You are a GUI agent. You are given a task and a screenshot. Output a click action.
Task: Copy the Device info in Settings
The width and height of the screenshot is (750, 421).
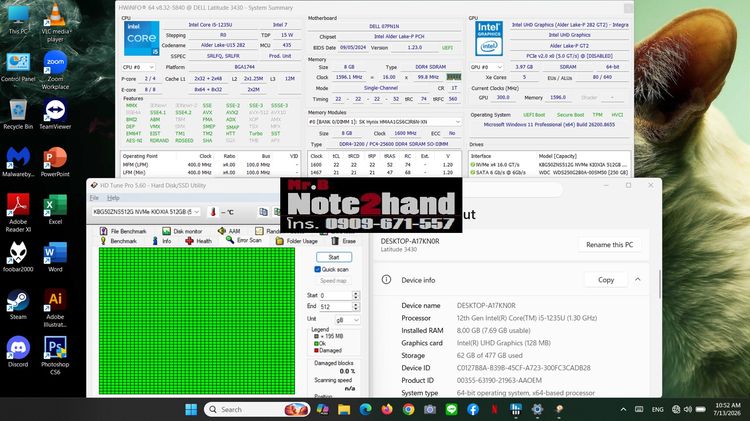pyautogui.click(x=606, y=280)
